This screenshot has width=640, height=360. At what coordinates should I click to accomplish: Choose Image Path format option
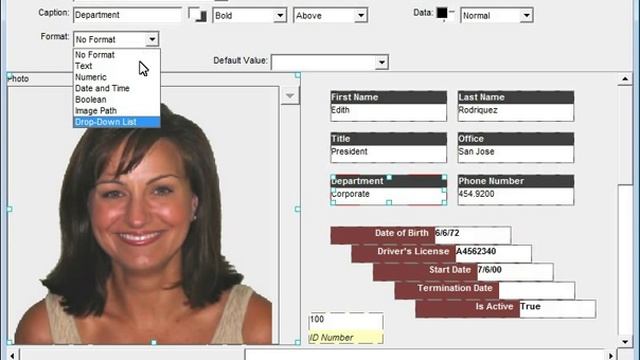pos(117,111)
